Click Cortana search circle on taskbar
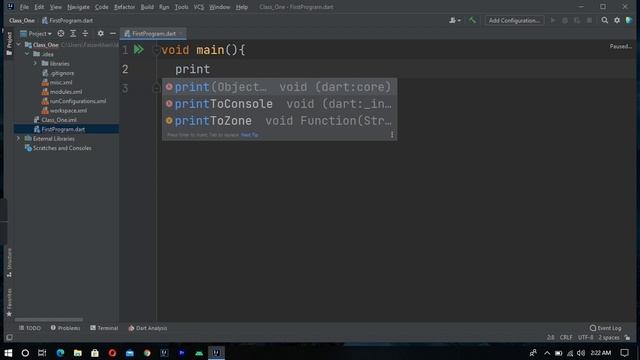Image resolution: width=640 pixels, height=360 pixels. [x=25, y=353]
